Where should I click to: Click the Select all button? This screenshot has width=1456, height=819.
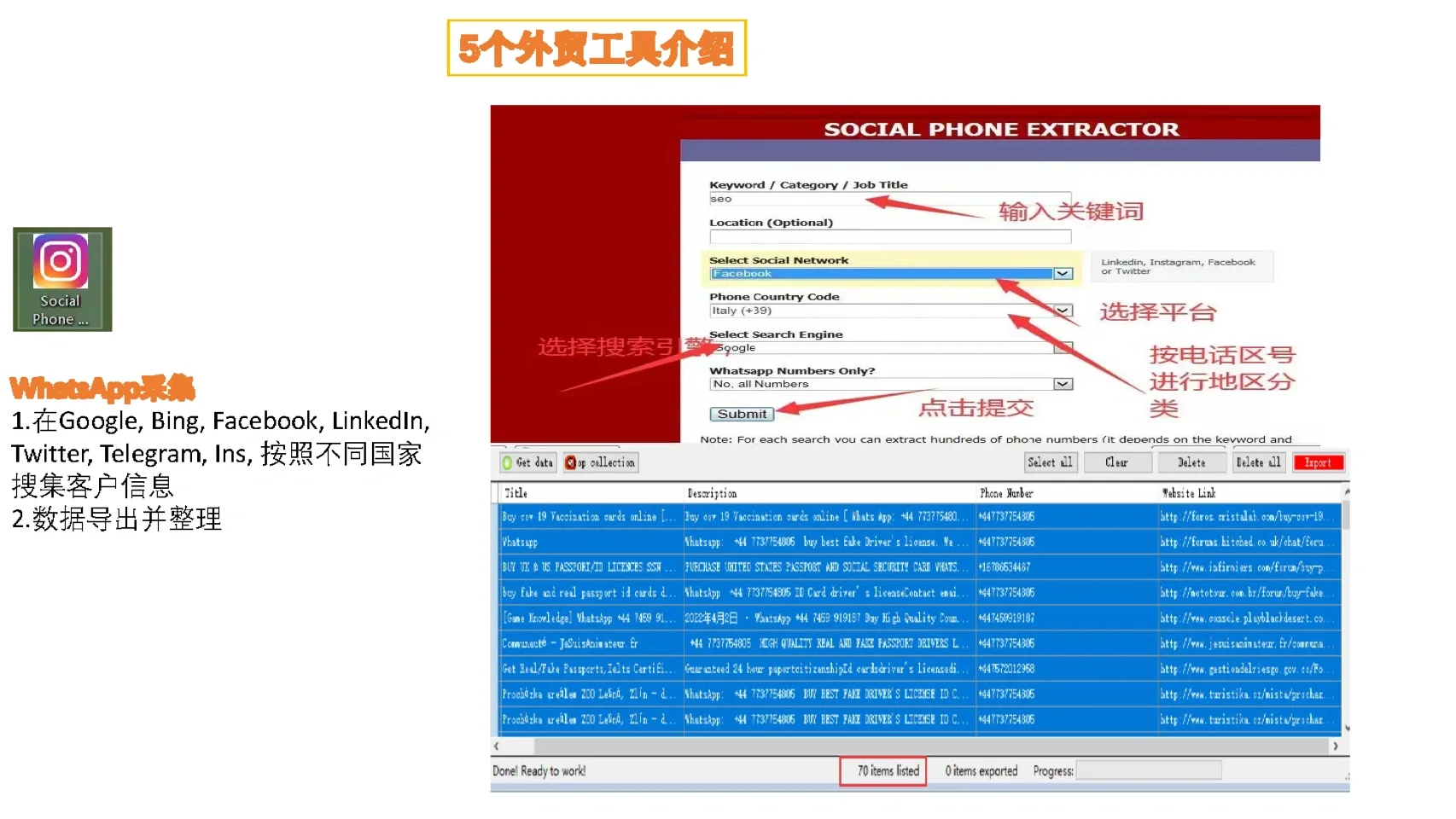(1051, 462)
